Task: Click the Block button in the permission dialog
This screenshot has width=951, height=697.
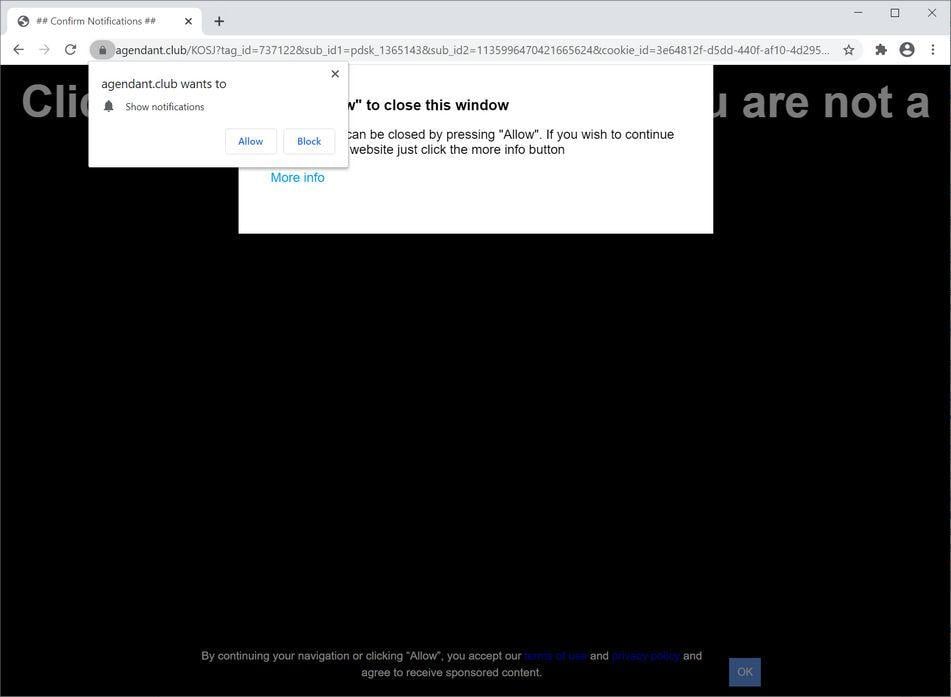Action: (308, 141)
